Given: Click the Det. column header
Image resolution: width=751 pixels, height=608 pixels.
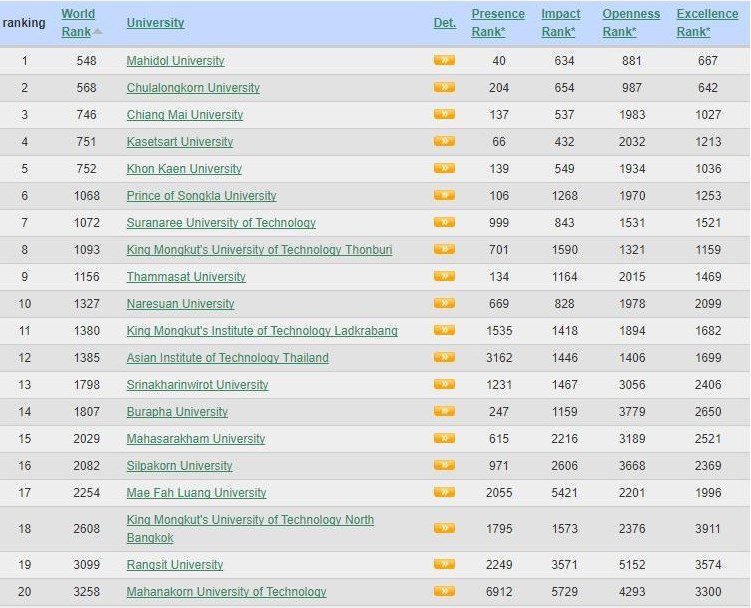Looking at the screenshot, I should coord(444,23).
